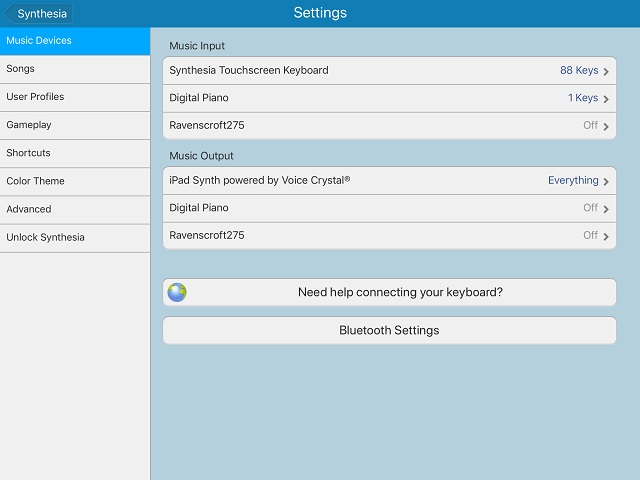The image size is (640, 480).
Task: Open Synthesia Touchscreen Keyboard input row
Action: click(x=389, y=71)
